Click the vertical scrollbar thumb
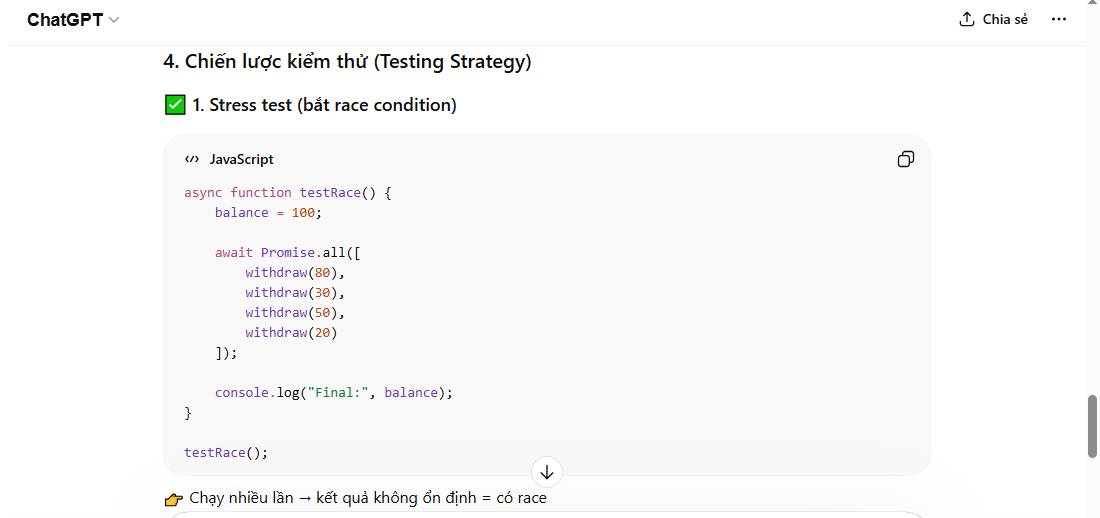 click(1092, 426)
